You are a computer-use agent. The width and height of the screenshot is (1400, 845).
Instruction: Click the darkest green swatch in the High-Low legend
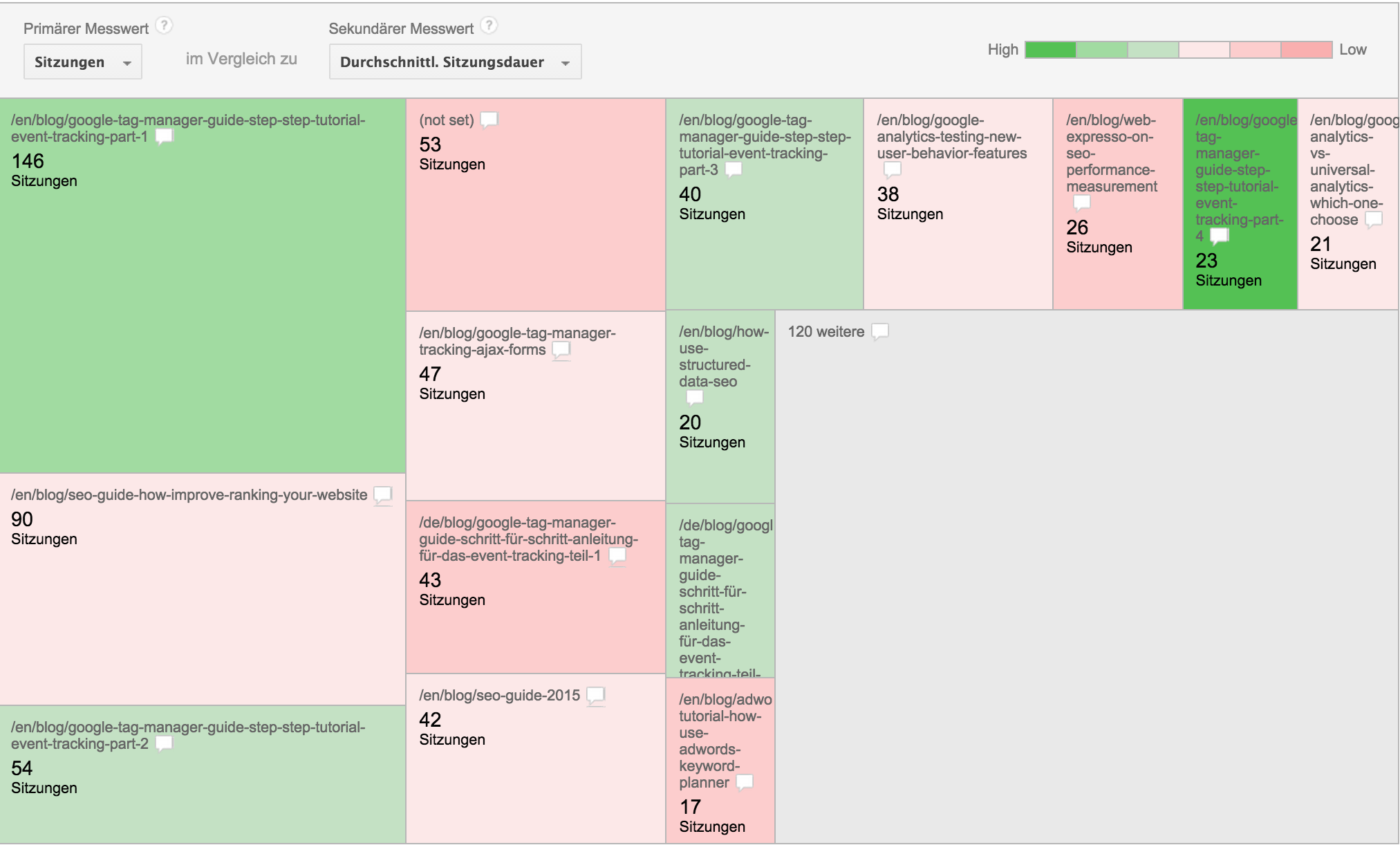[x=1049, y=50]
